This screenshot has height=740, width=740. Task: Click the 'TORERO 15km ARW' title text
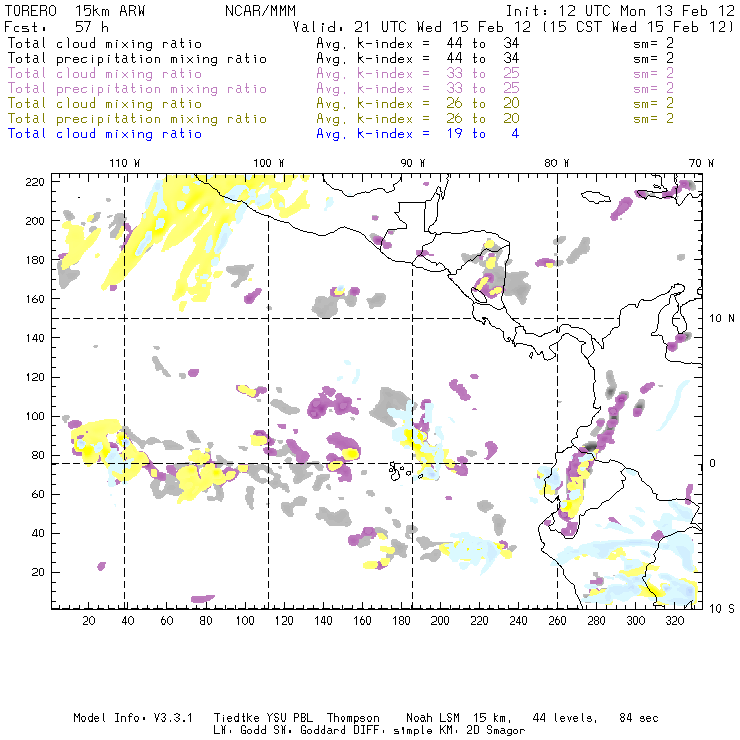pyautogui.click(x=74, y=11)
